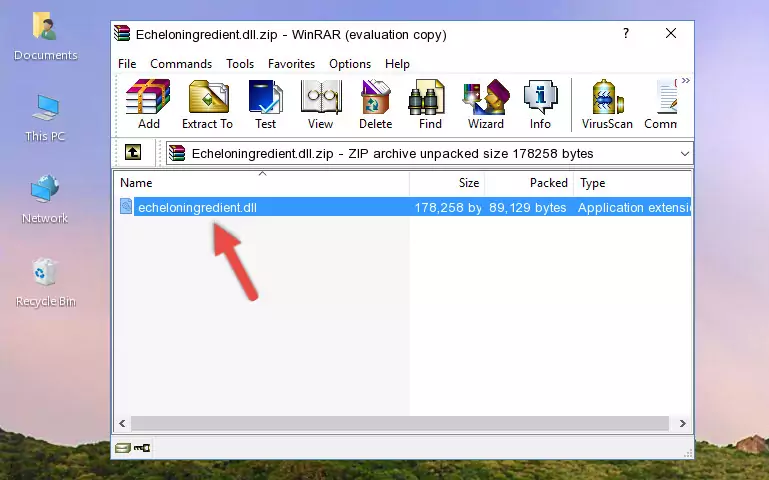This screenshot has width=769, height=480.
Task: Click the 89,129 bytes packed value
Action: 527,207
